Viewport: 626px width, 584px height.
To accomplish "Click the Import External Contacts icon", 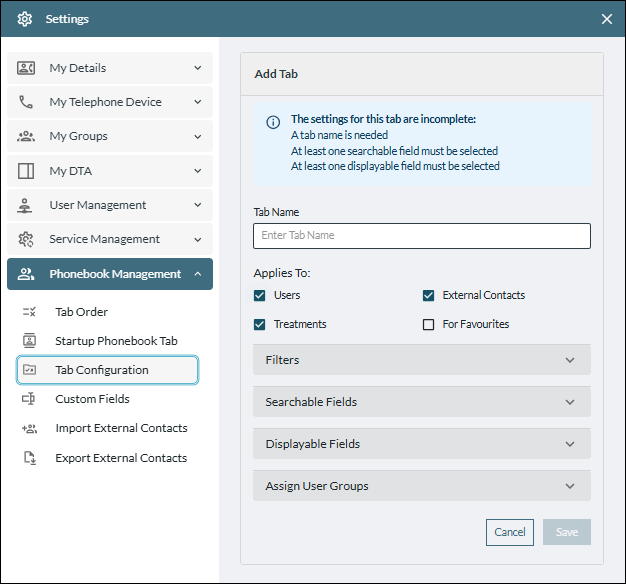I will click(x=29, y=428).
